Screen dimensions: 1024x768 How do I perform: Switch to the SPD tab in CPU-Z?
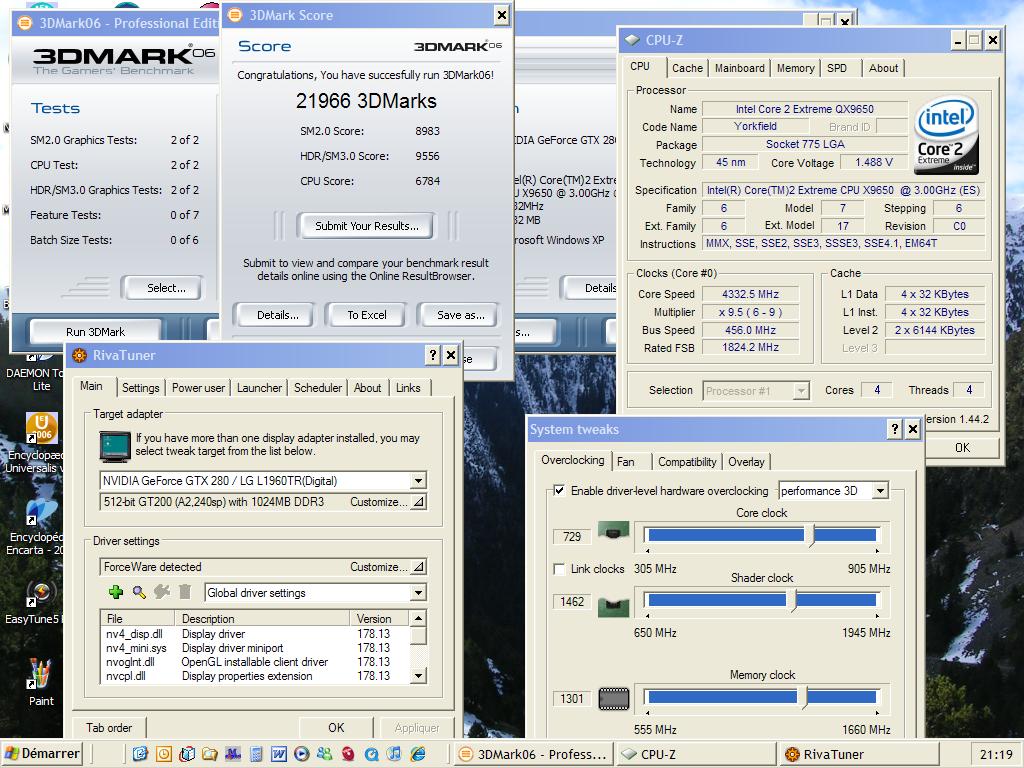[837, 68]
